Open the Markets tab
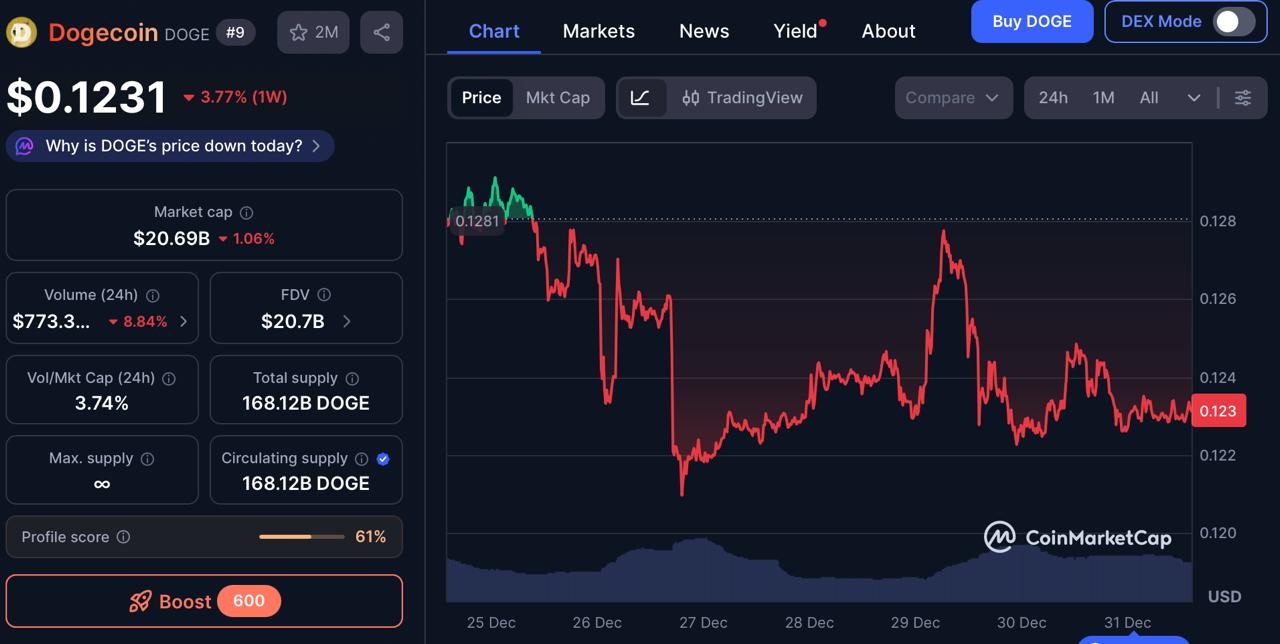Viewport: 1280px width, 644px height. pos(598,31)
